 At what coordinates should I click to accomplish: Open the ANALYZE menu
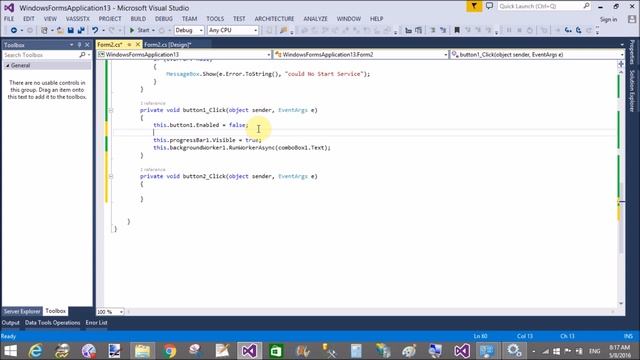(316, 19)
